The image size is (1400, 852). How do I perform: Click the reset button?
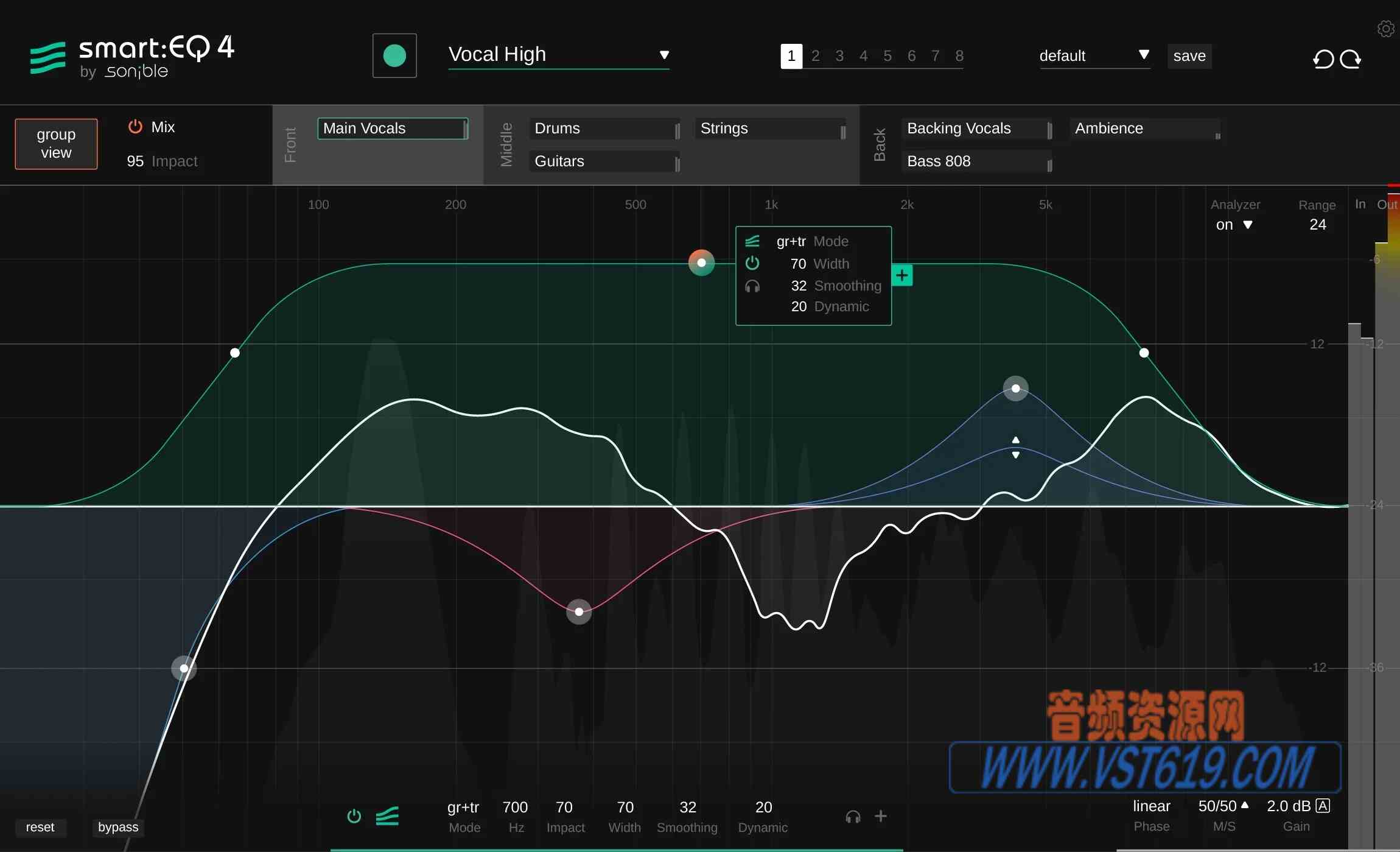point(40,827)
